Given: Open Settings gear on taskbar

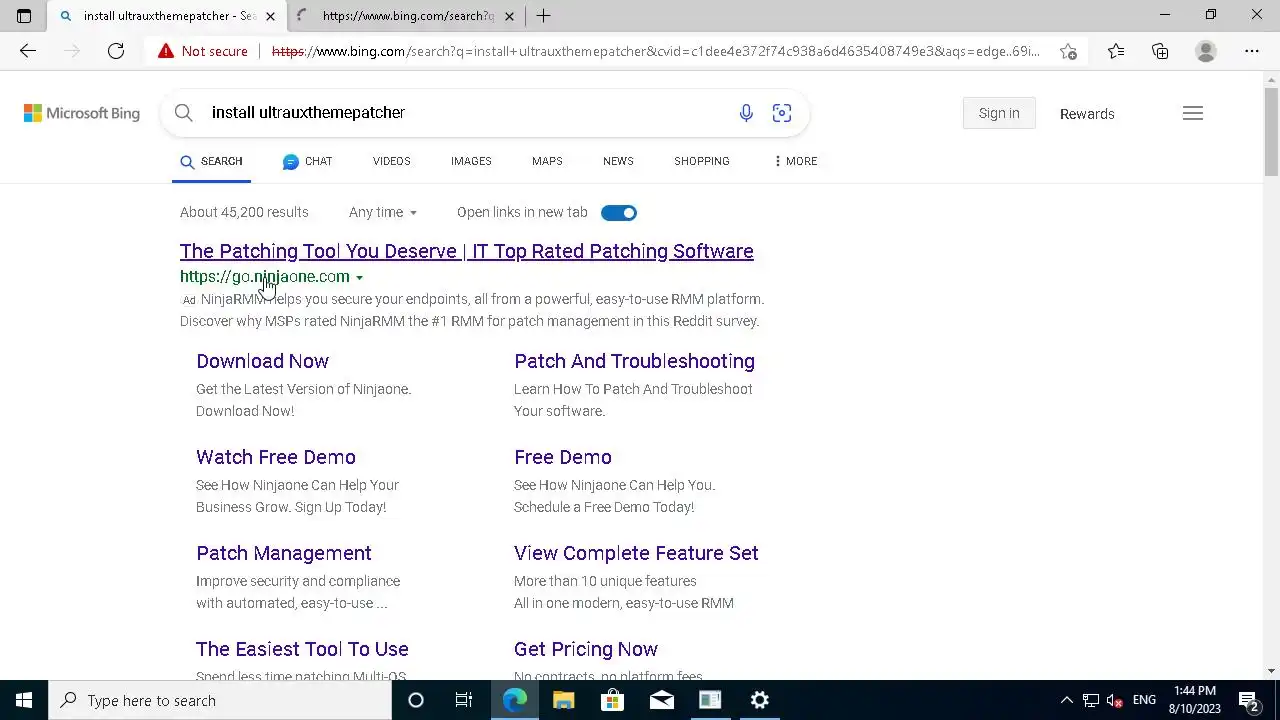Looking at the screenshot, I should 760,700.
